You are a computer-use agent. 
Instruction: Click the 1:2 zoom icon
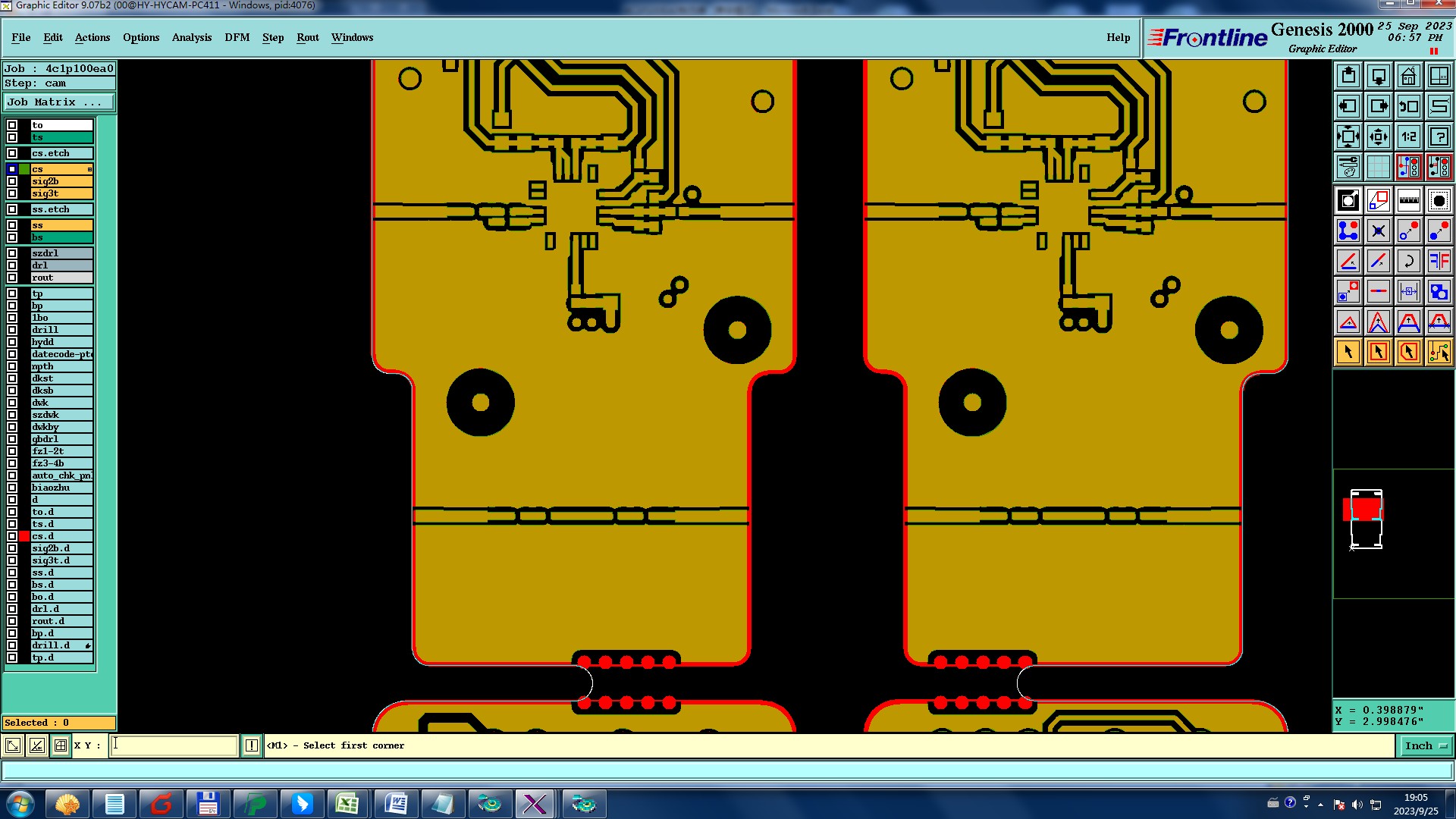coord(1408,136)
